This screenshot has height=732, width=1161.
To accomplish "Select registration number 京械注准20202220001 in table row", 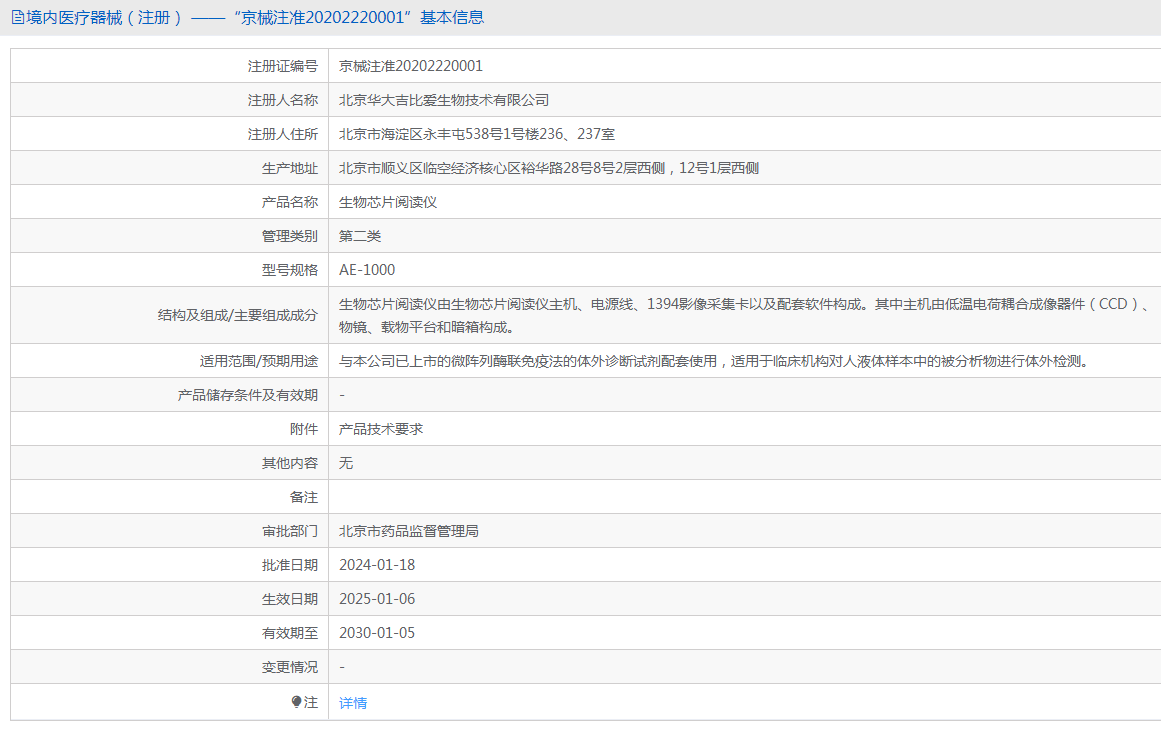I will pos(410,66).
